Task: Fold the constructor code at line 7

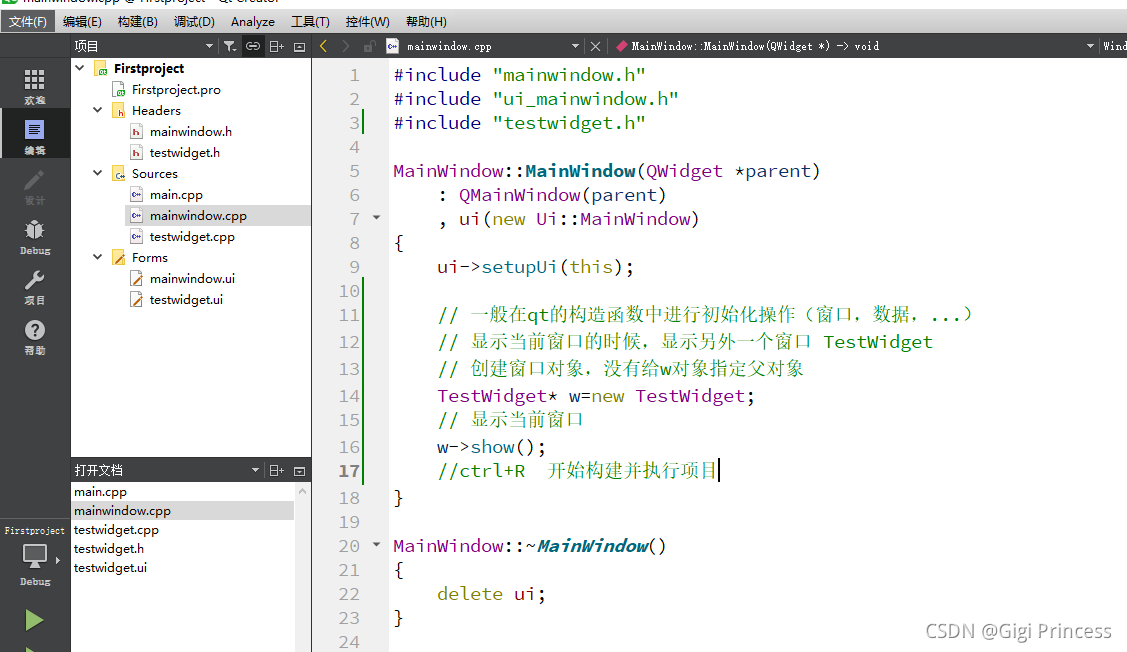Action: (x=376, y=217)
